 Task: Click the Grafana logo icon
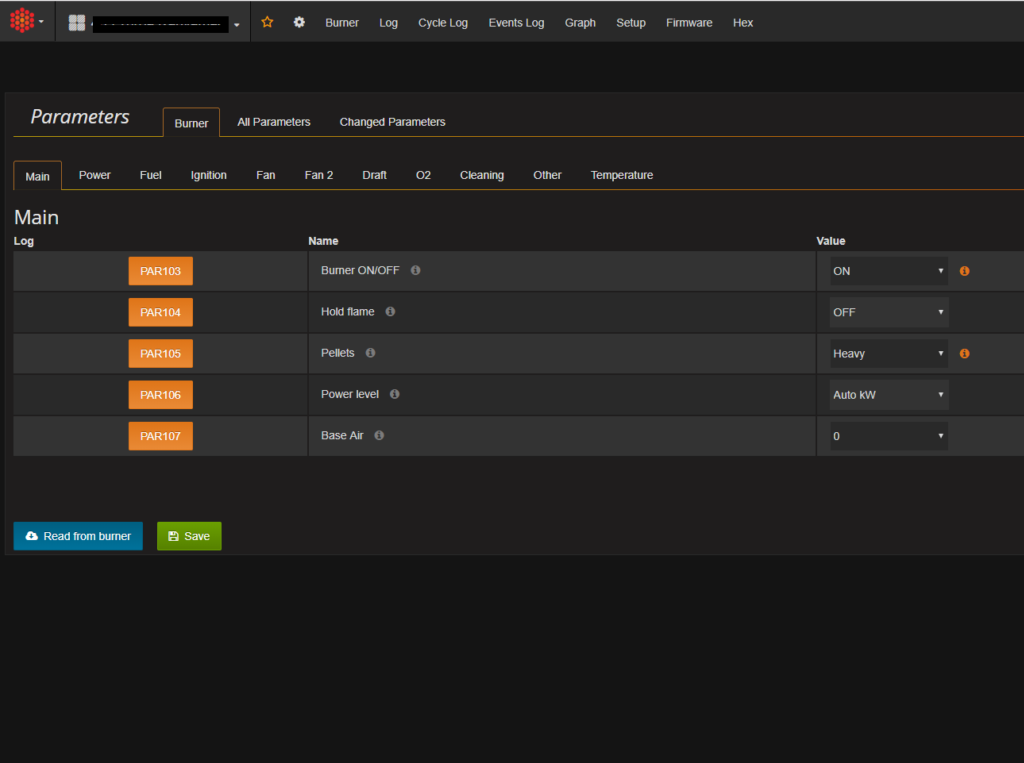tap(22, 21)
